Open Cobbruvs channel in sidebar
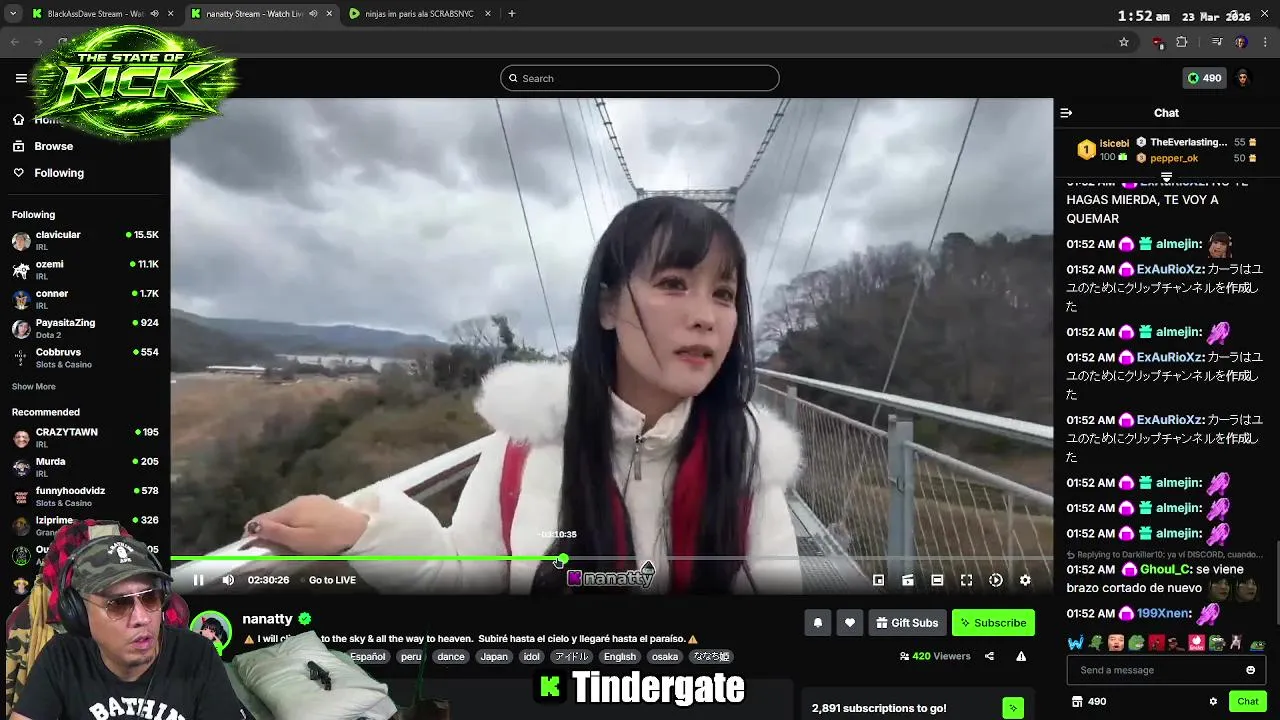 pyautogui.click(x=85, y=358)
